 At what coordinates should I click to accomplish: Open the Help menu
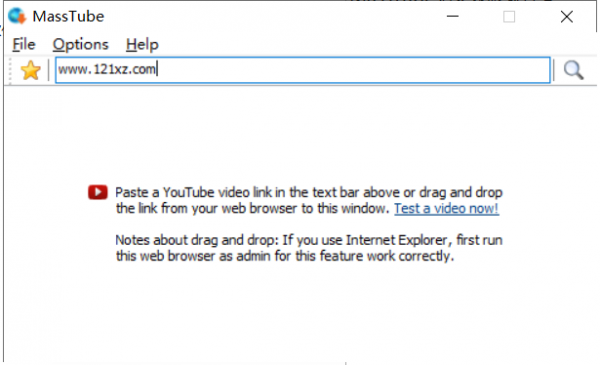[142, 45]
